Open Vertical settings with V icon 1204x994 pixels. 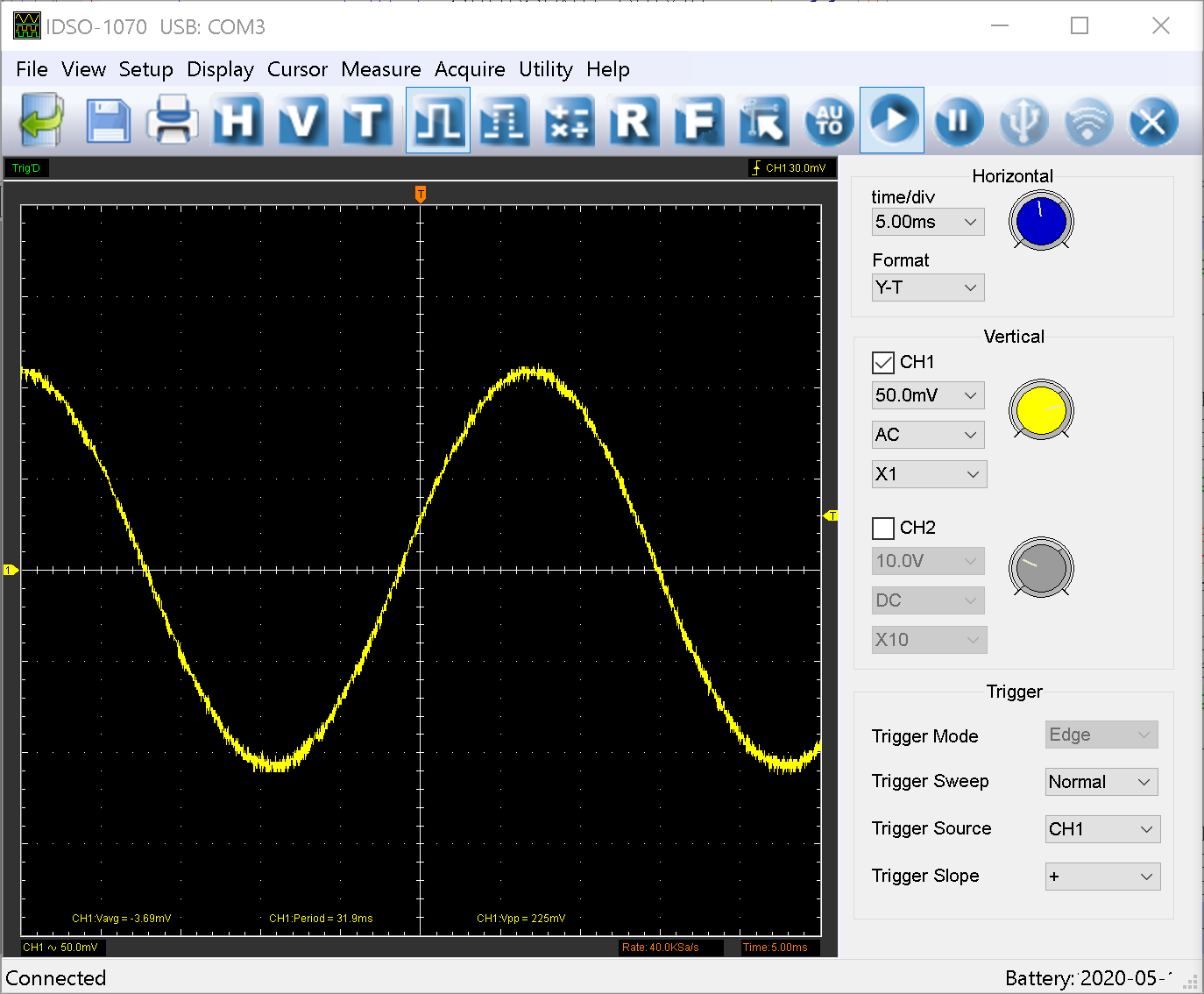tap(302, 120)
